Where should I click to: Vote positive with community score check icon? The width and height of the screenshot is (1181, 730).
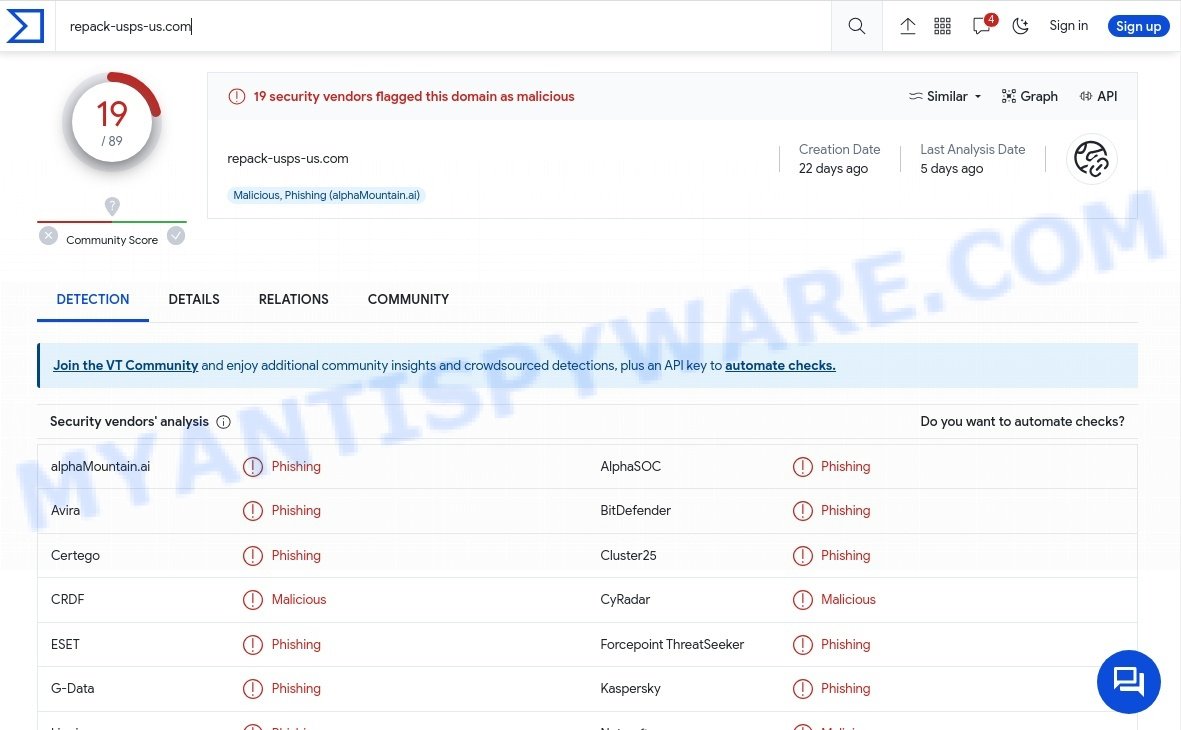[x=175, y=236]
